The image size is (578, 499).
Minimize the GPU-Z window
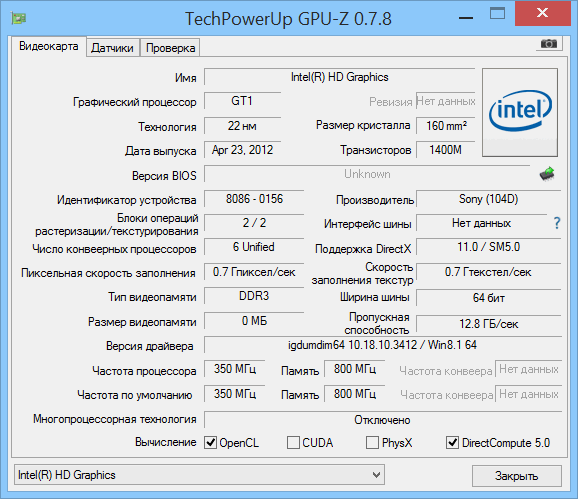coord(466,18)
